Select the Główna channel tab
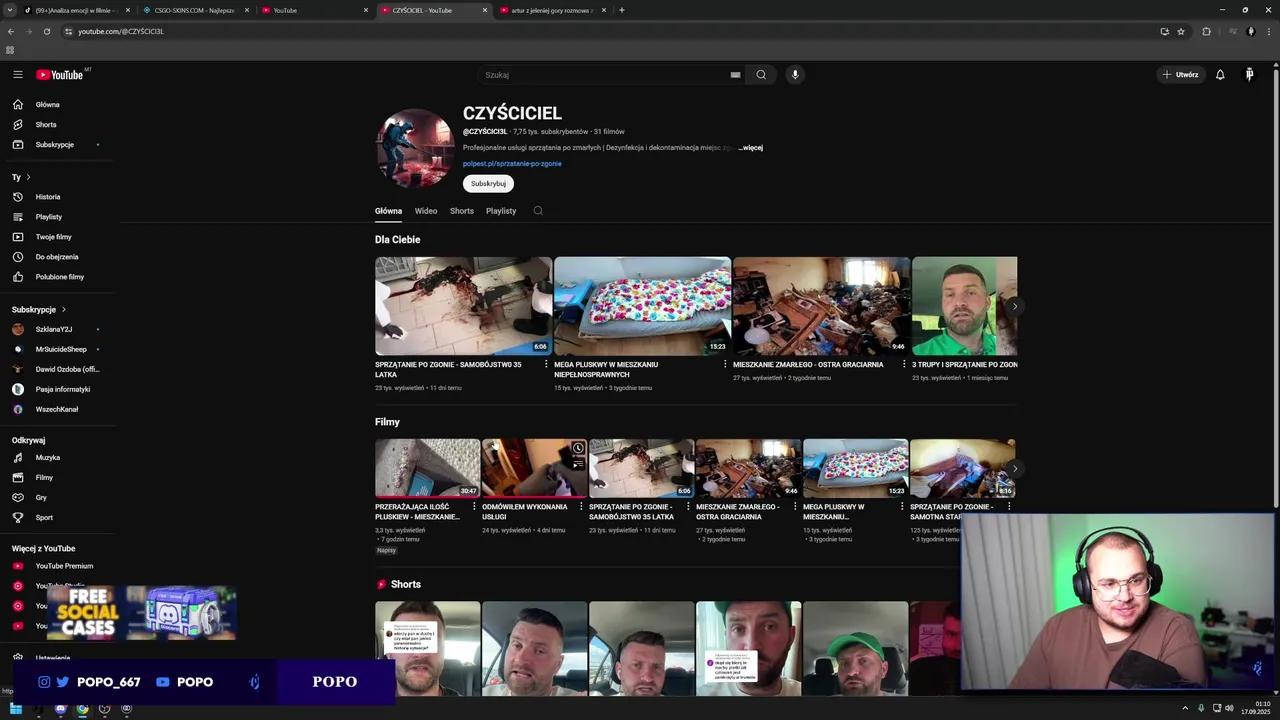The image size is (1280, 720). (388, 211)
